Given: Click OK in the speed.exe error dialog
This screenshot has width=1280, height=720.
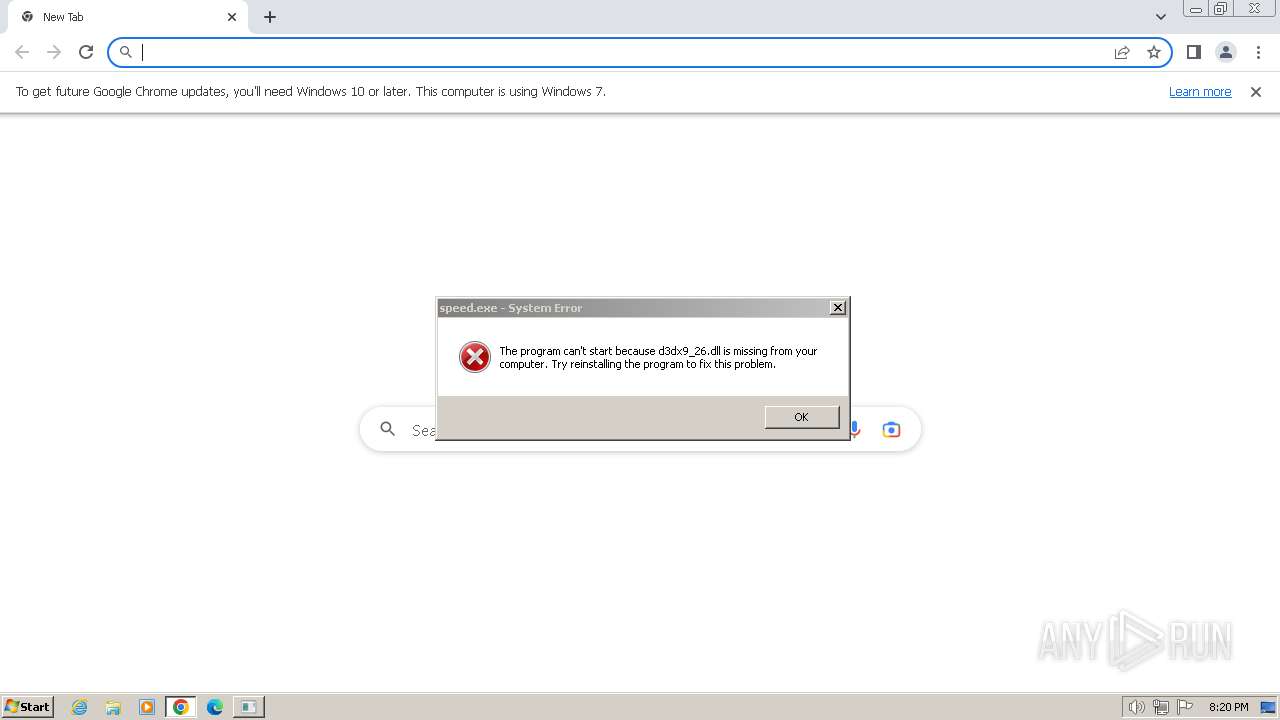Looking at the screenshot, I should (801, 417).
